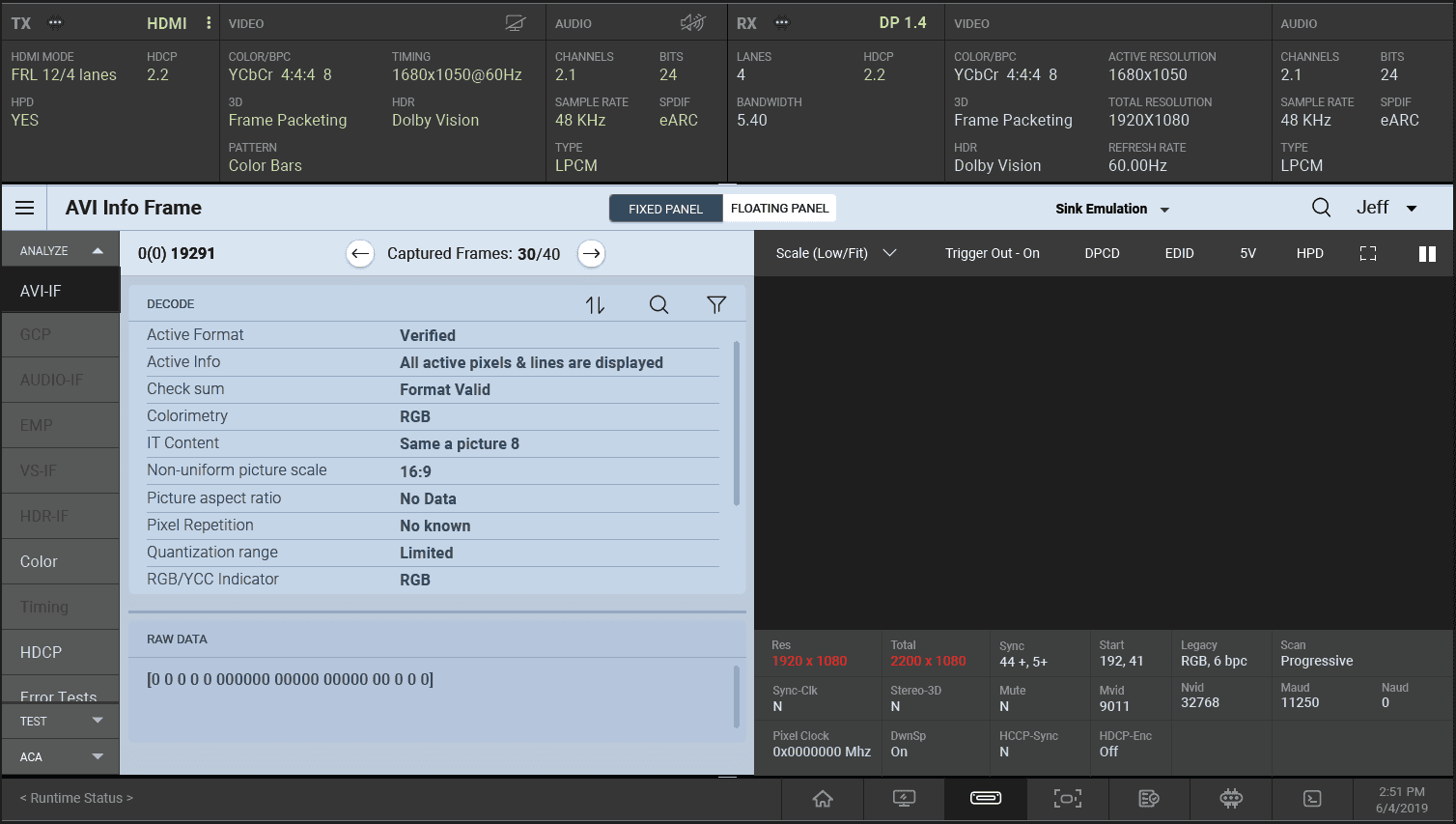
Task: Toggle the TX audio mute icon
Action: [x=692, y=22]
